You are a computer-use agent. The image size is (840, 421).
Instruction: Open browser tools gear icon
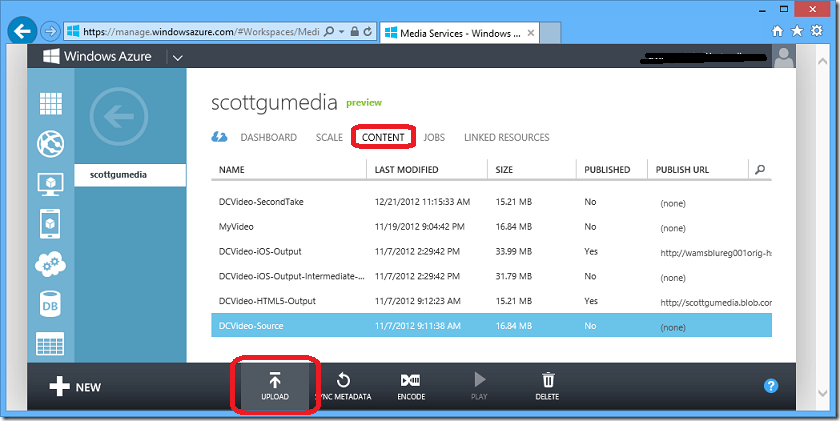click(x=816, y=31)
